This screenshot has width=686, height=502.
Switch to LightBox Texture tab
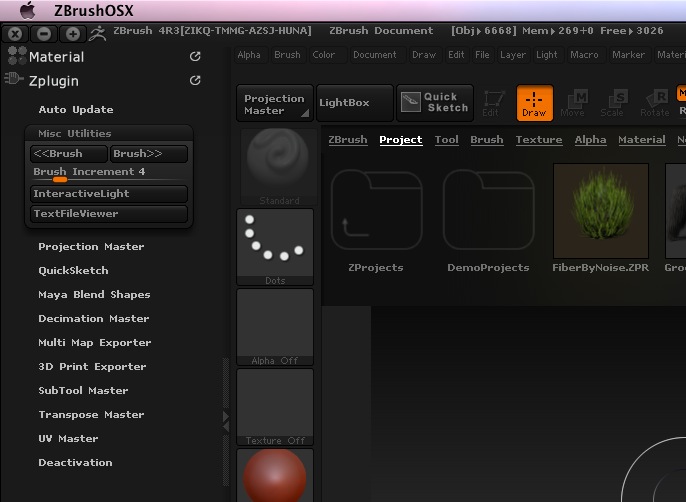pyautogui.click(x=539, y=140)
